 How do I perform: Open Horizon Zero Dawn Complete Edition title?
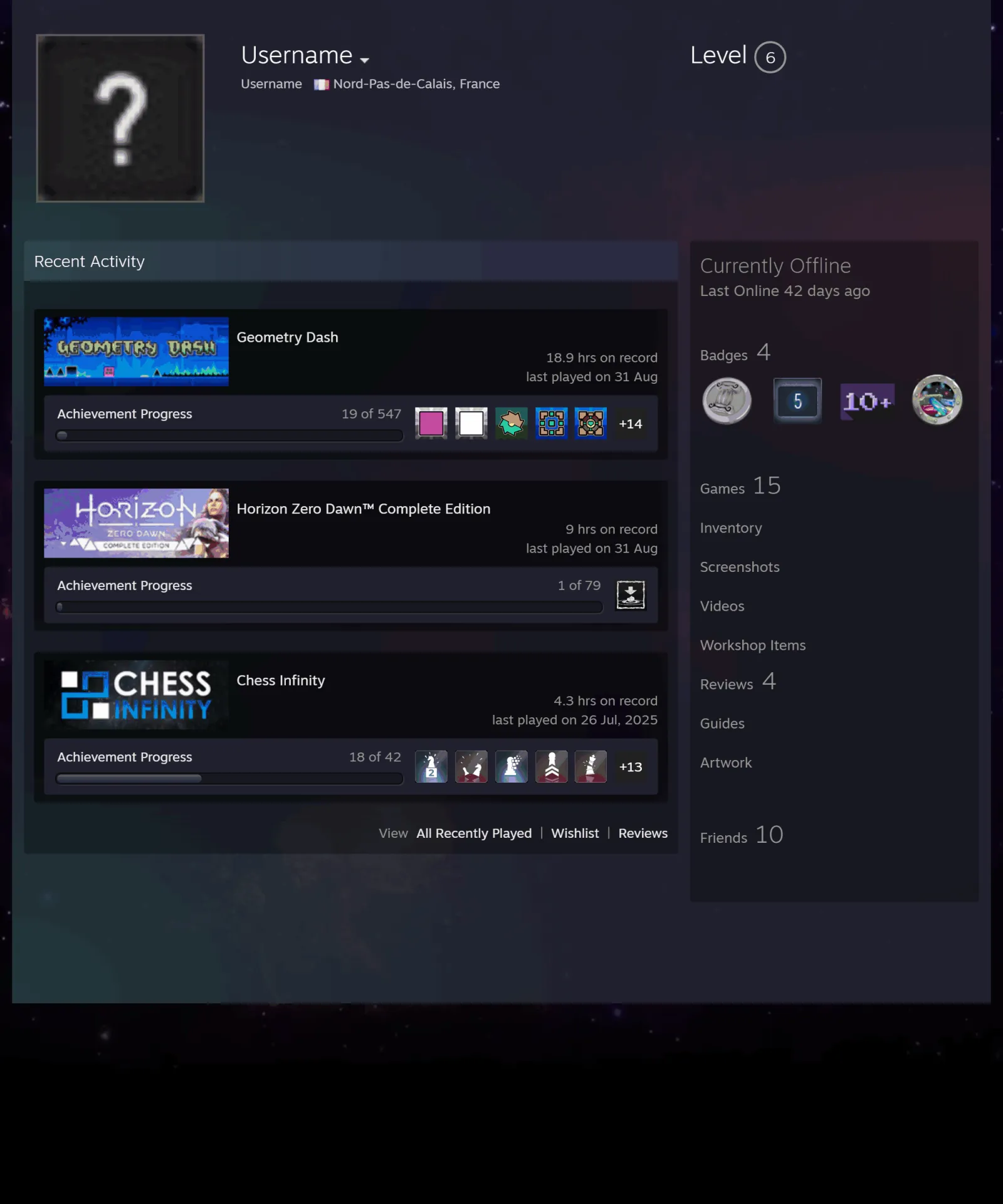tap(364, 509)
